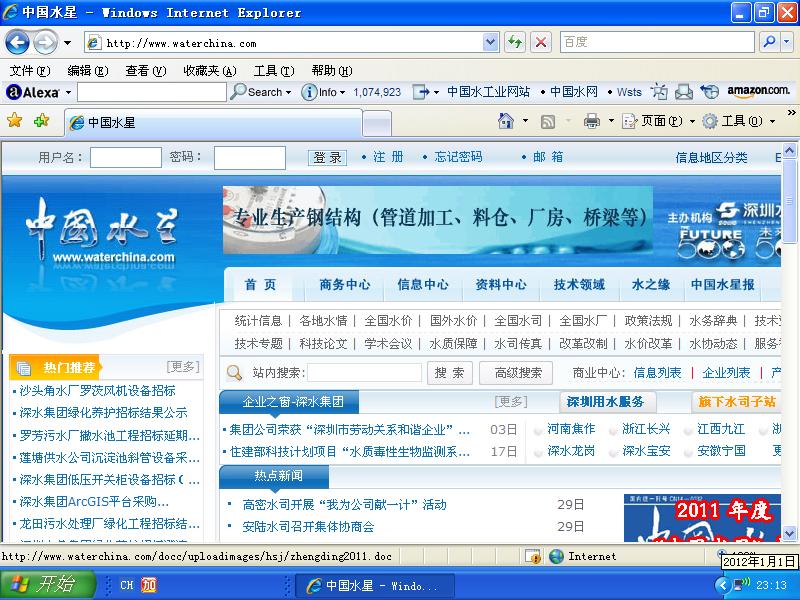
Task: Click the red Stop loading icon
Action: (x=541, y=42)
